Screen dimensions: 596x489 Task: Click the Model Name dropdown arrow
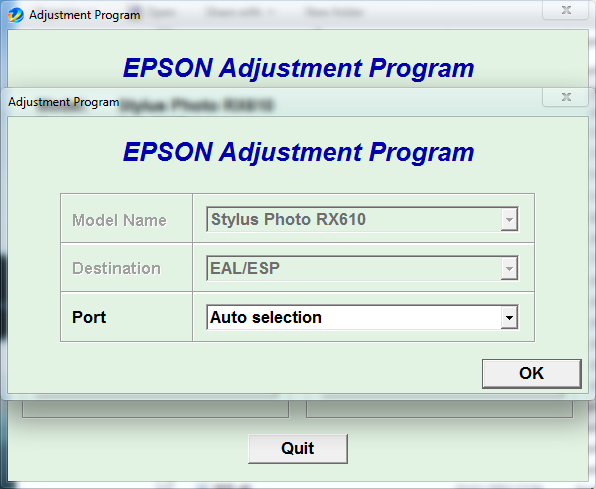509,219
